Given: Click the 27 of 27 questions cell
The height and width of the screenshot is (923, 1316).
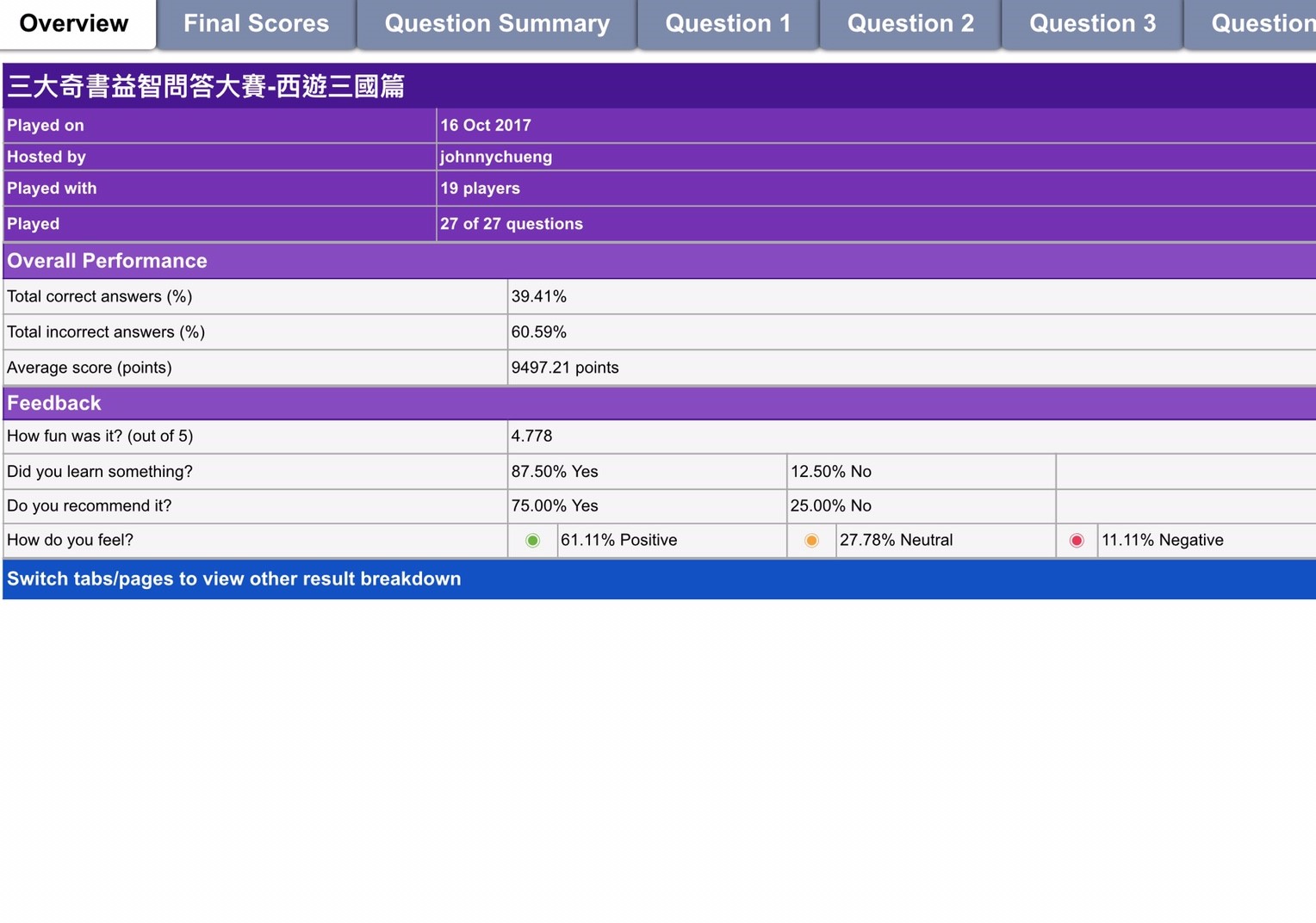Looking at the screenshot, I should [512, 224].
